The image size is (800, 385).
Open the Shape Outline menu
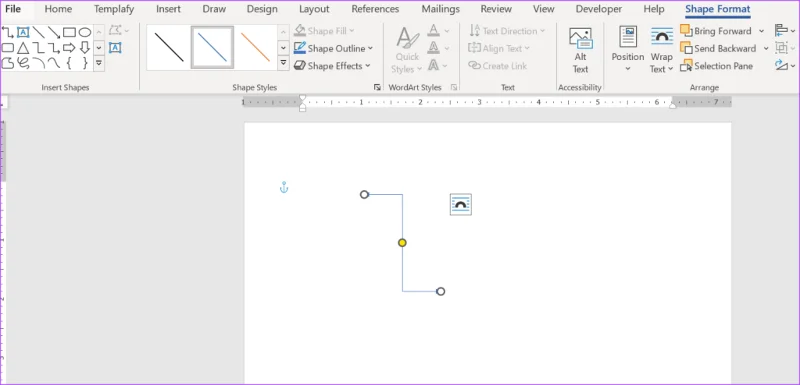334,48
